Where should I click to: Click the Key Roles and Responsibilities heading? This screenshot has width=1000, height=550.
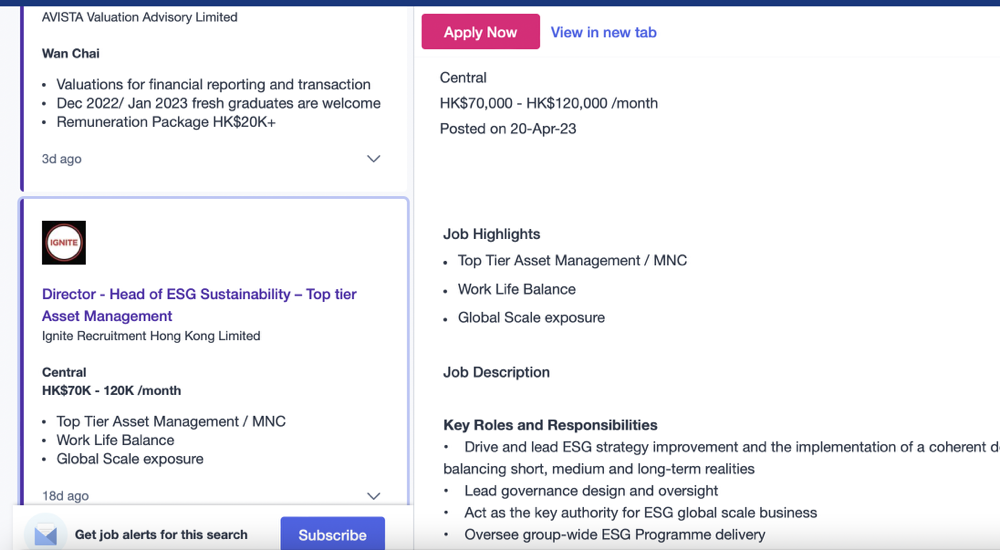(550, 425)
